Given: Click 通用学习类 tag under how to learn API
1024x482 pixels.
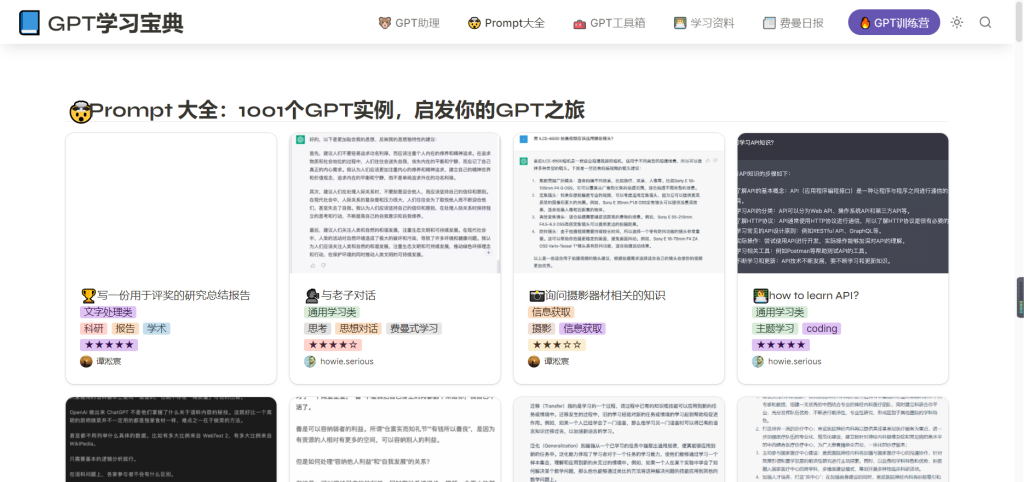Looking at the screenshot, I should click(780, 312).
